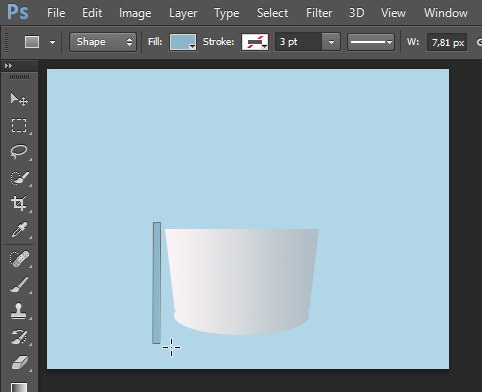Open the stroke width dropdown arrow
The height and width of the screenshot is (392, 482).
click(331, 42)
